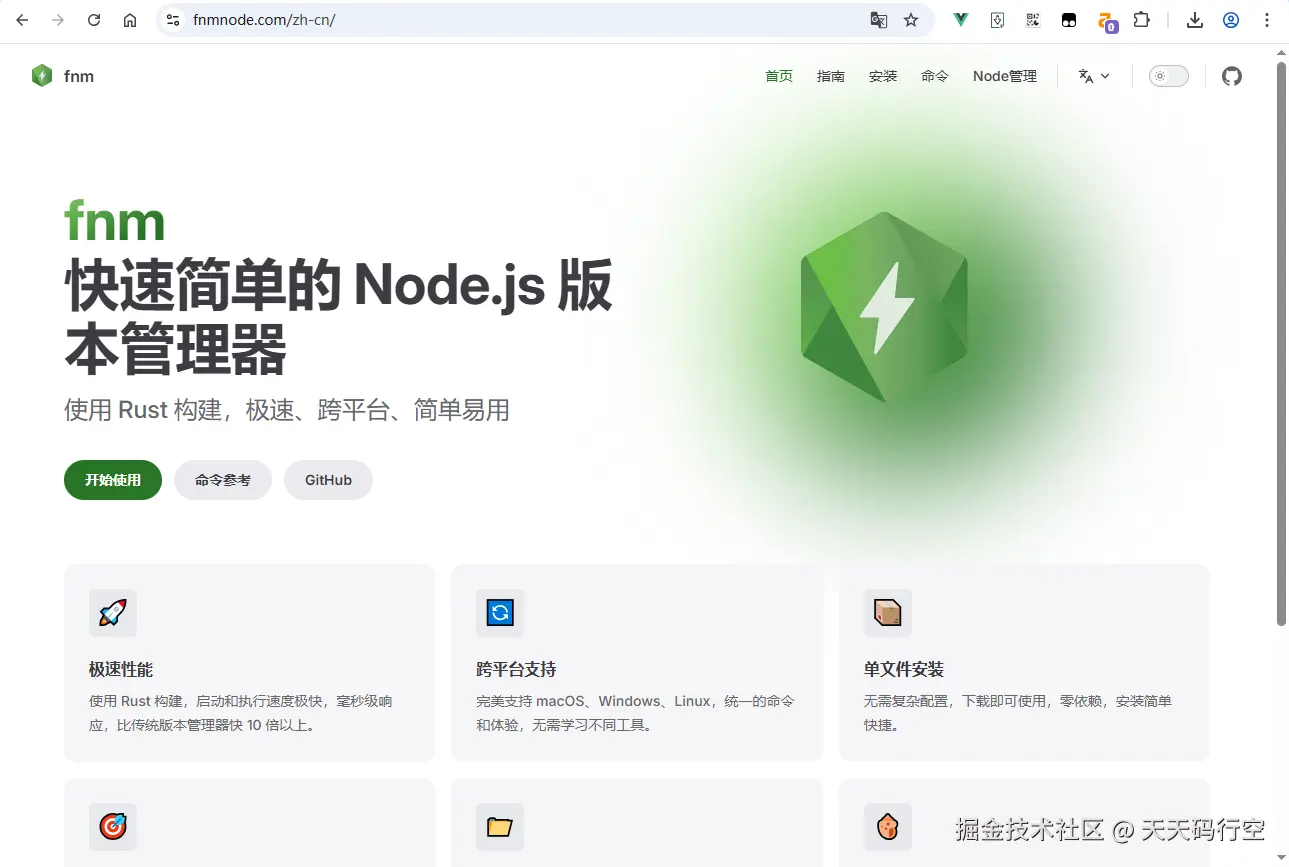Image resolution: width=1289 pixels, height=867 pixels.
Task: Open the extensions puzzle-piece menu
Action: tap(1141, 20)
